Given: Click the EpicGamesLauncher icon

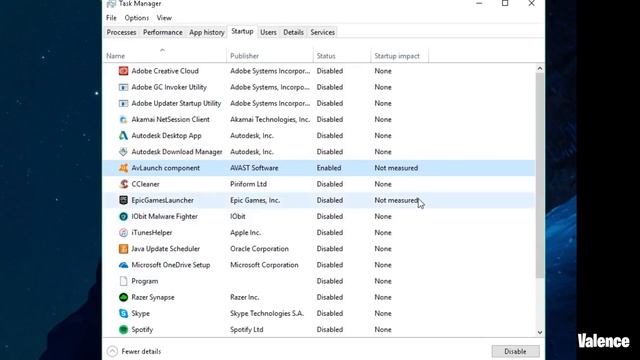Looking at the screenshot, I should point(123,200).
